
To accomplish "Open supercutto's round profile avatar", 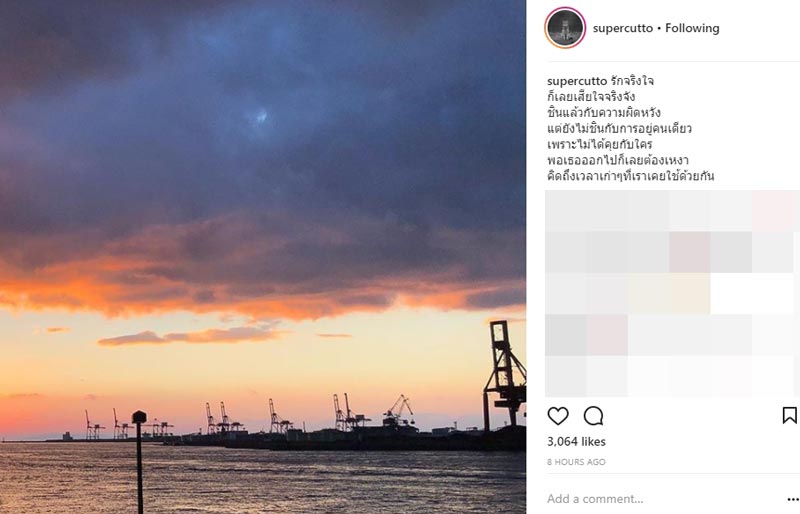I will click(x=565, y=28).
